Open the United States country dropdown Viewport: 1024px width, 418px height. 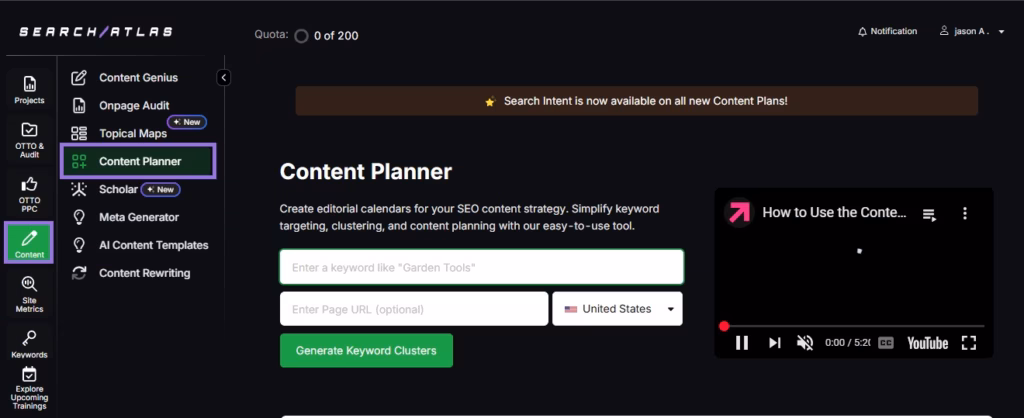[x=617, y=309]
